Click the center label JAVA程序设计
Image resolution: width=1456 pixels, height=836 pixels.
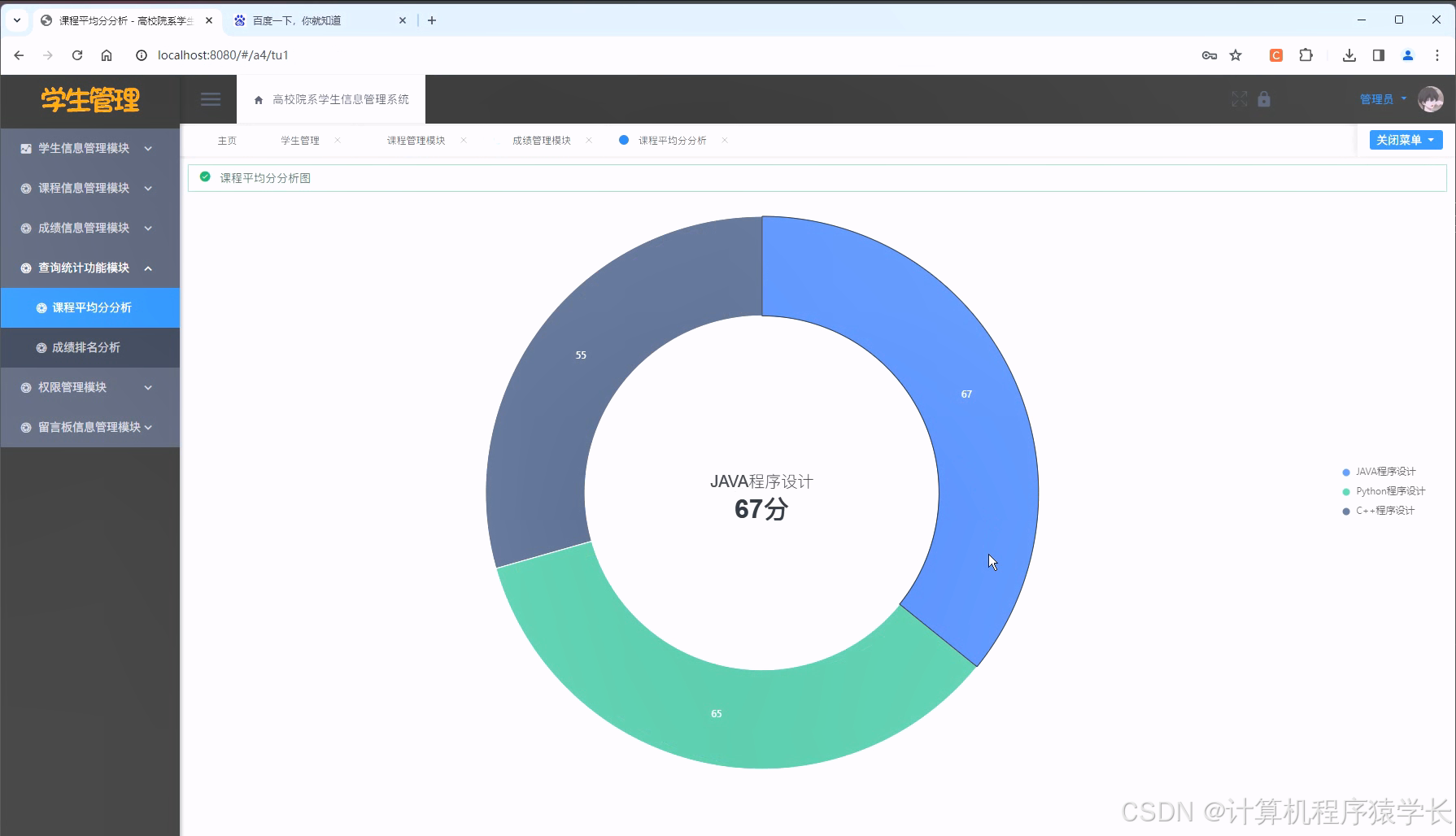[x=761, y=481]
